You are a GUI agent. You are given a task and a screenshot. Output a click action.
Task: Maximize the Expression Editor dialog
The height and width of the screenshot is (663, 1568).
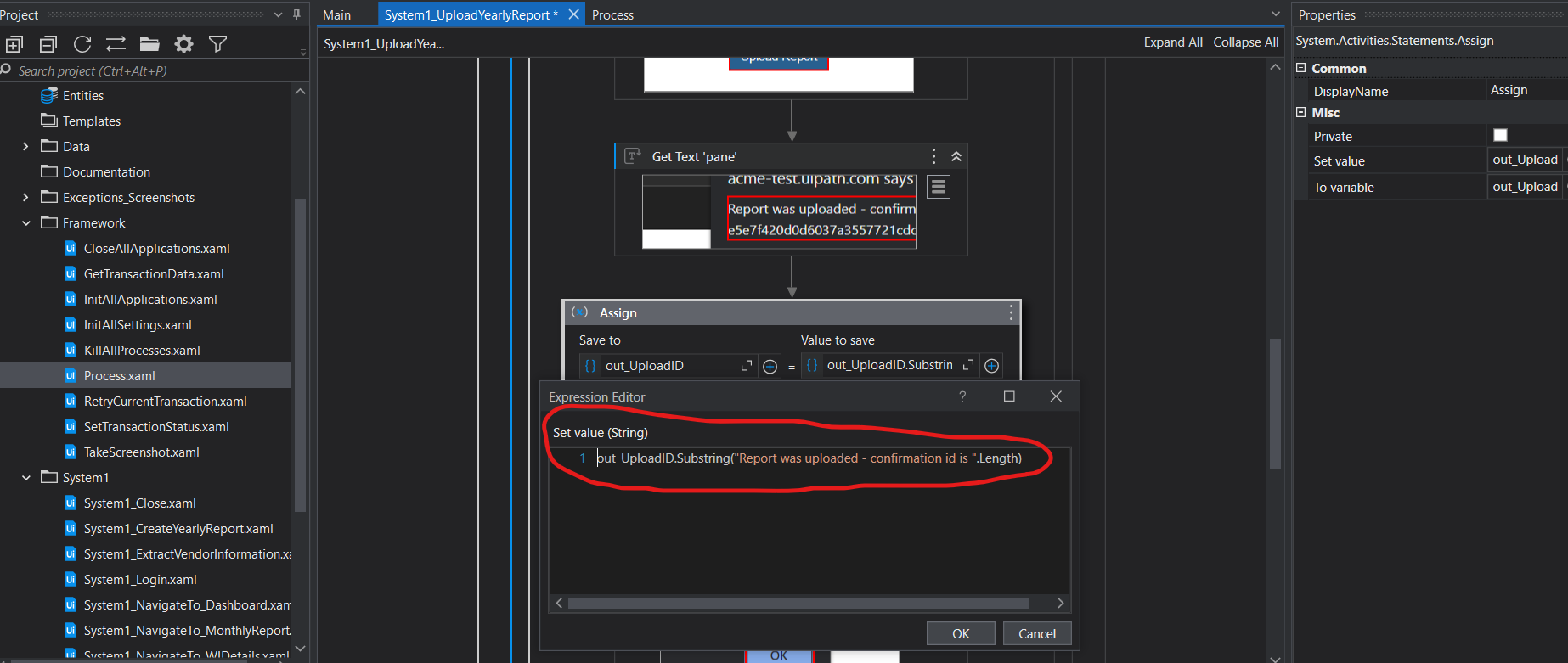coord(1009,396)
